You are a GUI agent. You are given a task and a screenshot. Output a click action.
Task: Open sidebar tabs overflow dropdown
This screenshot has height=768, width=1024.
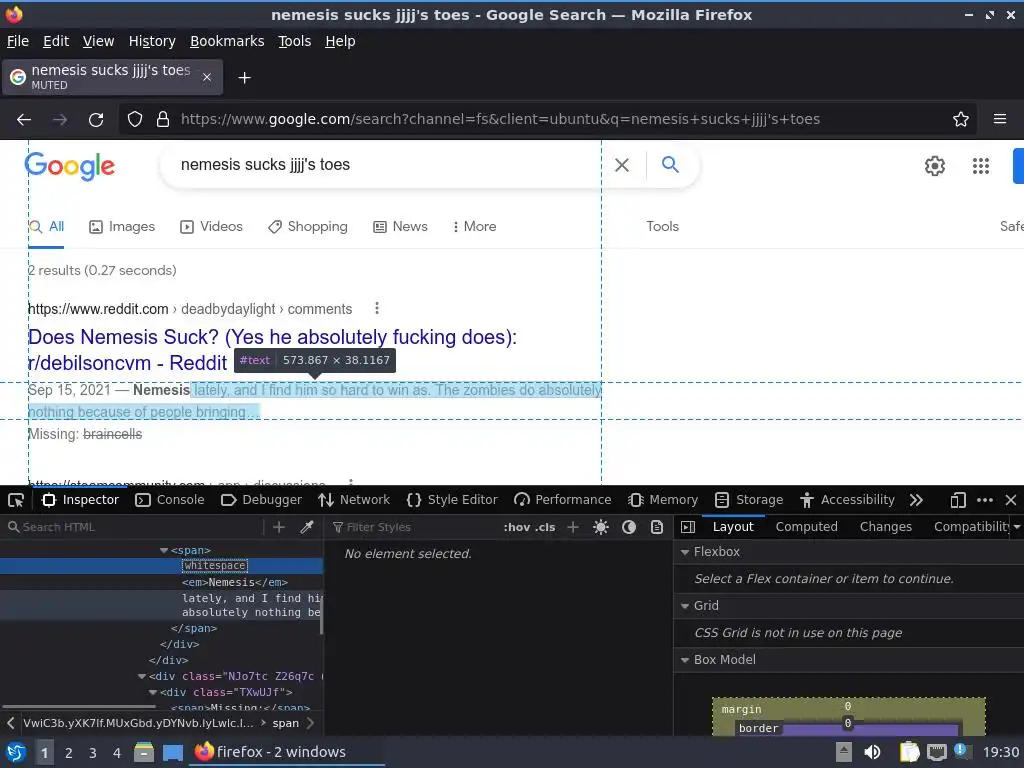click(1017, 527)
